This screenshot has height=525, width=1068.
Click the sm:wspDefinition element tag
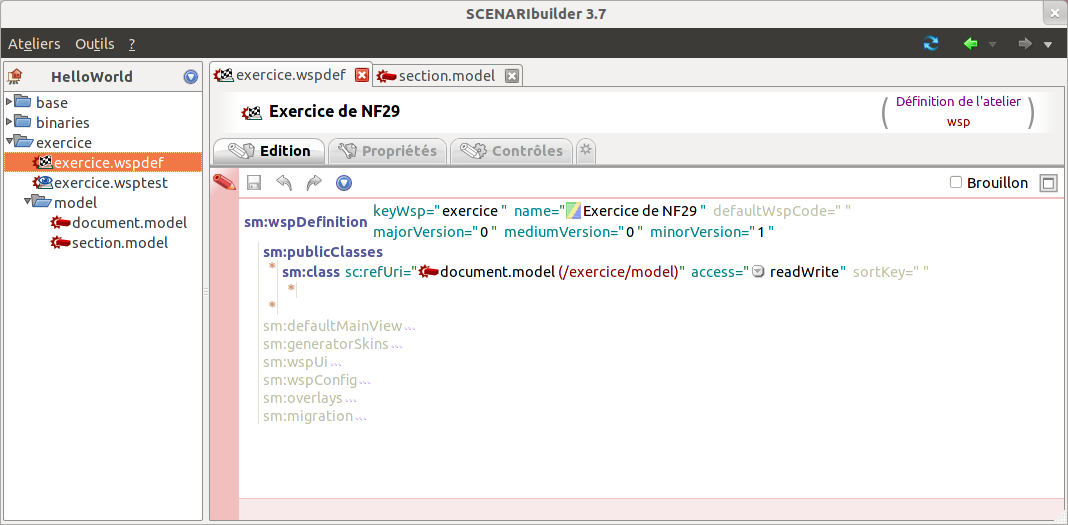(x=306, y=221)
